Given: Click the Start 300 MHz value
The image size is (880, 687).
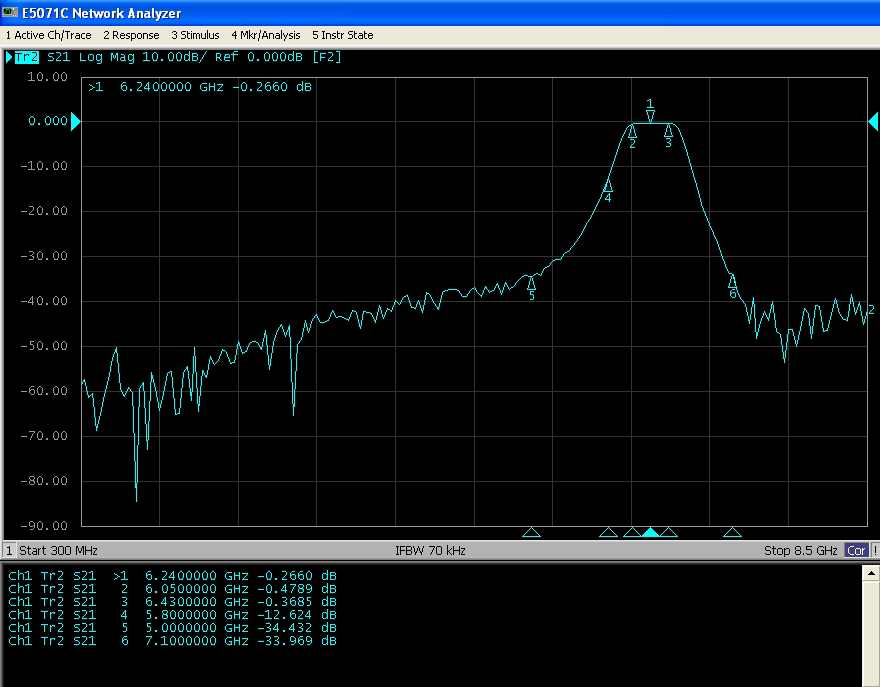Looking at the screenshot, I should pos(59,551).
